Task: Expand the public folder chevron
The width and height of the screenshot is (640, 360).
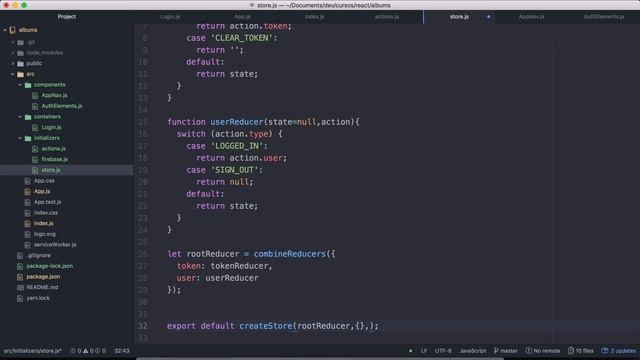Action: click(13, 64)
